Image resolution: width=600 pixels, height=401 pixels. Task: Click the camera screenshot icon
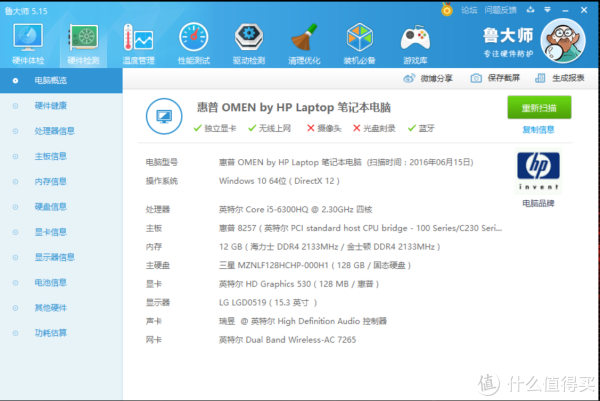coord(476,78)
